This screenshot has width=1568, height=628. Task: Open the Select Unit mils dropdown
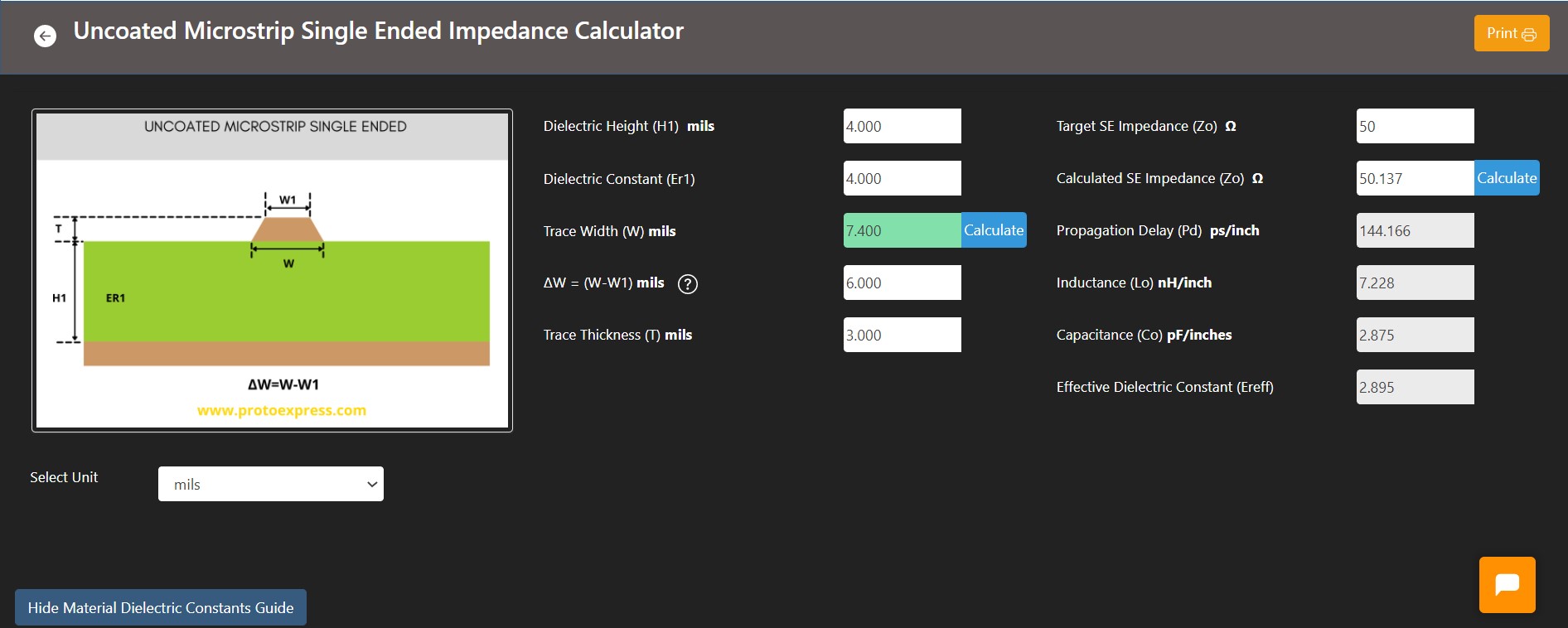coord(271,484)
